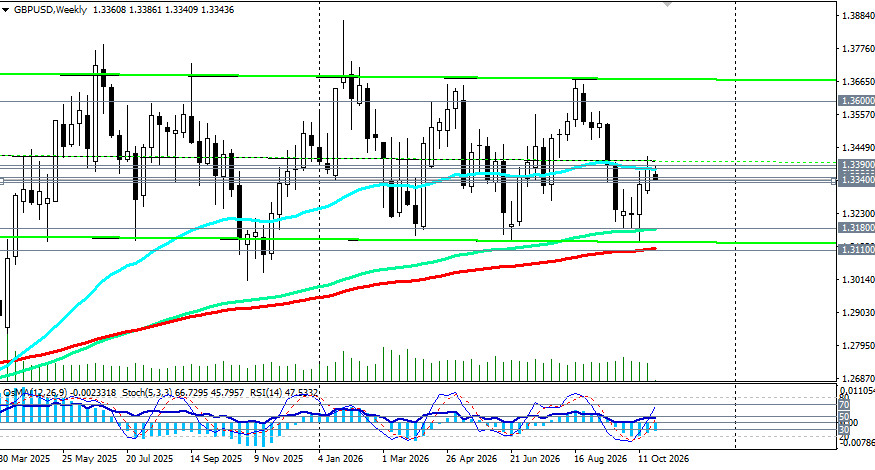Click the 4 Jan 2026 date label
Viewport: 875px width, 470px height.
340,459
